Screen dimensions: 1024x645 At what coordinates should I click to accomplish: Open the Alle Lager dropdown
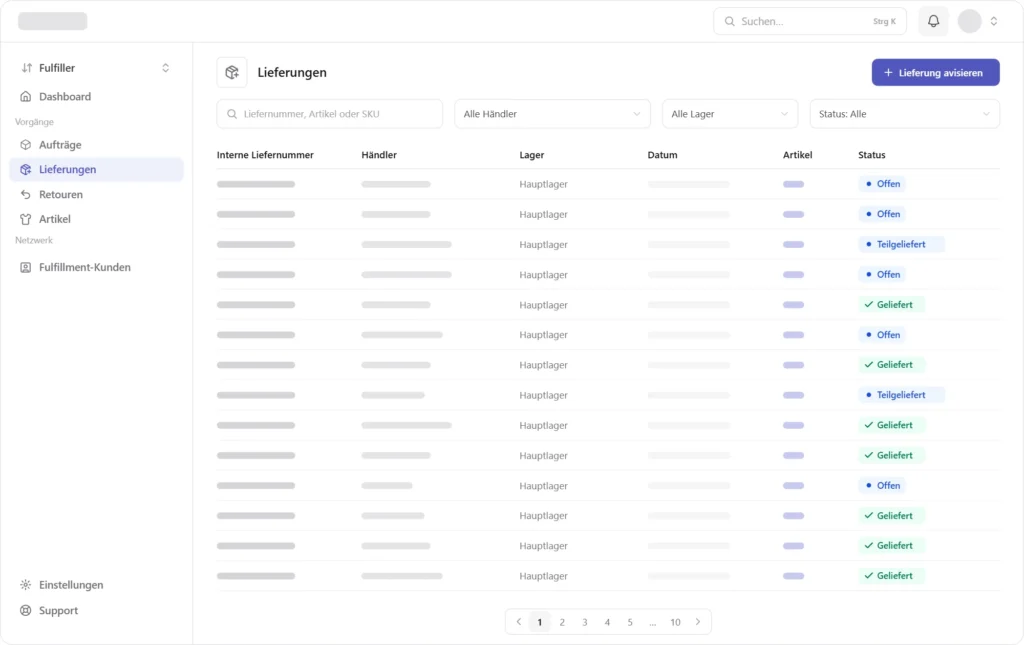[729, 114]
